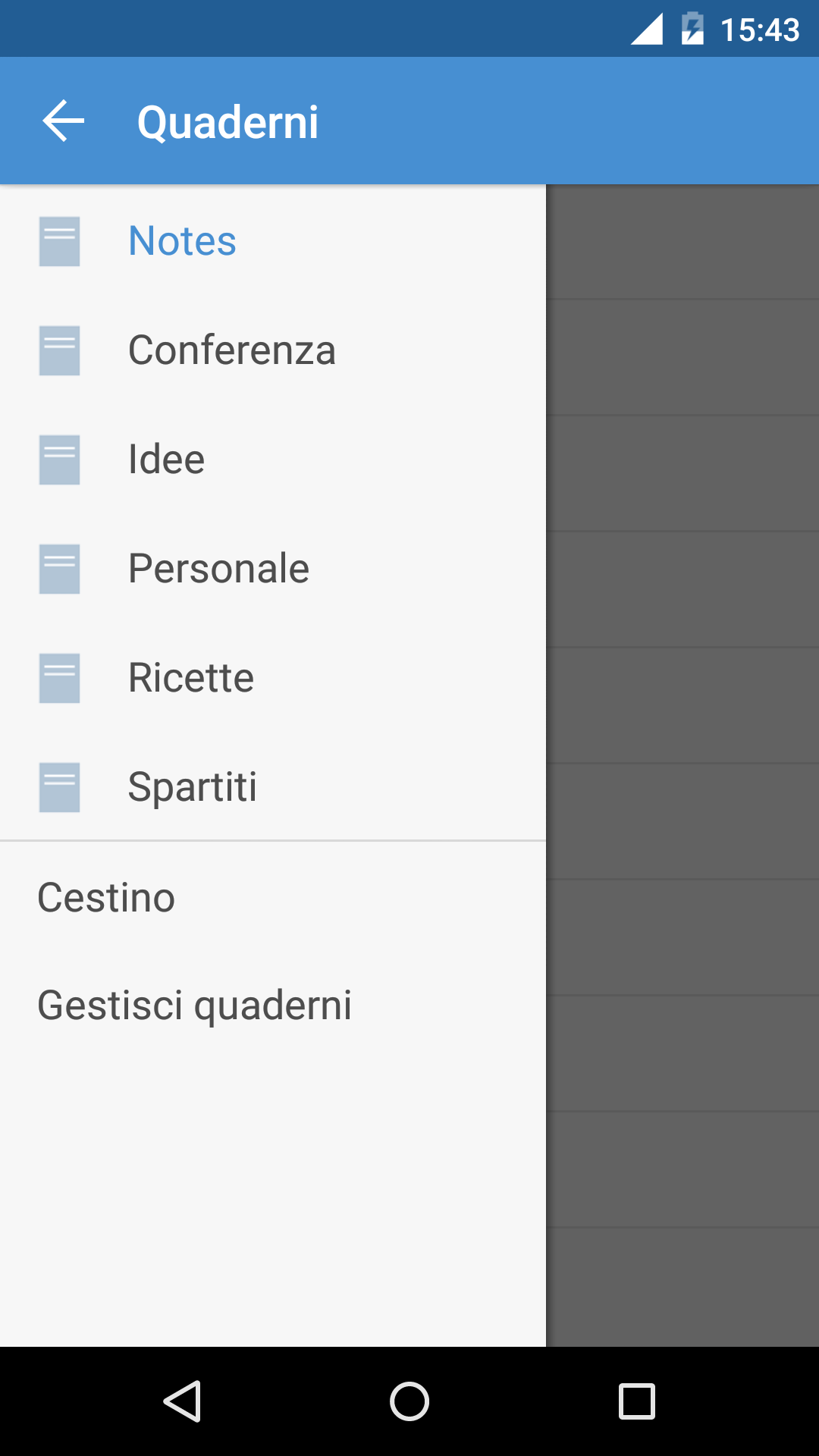This screenshot has height=1456, width=819.
Task: Tap the back arrow beside Quaderni
Action: click(64, 121)
